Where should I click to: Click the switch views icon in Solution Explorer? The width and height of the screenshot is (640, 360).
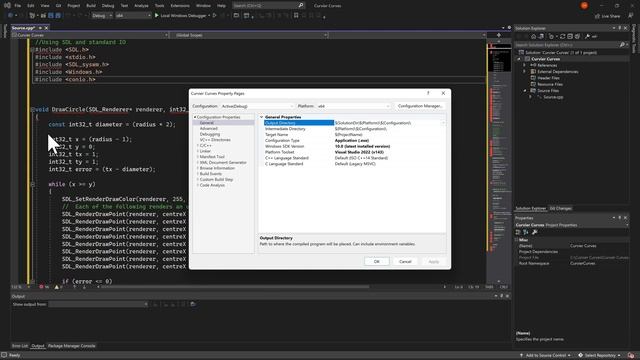(x=541, y=37)
